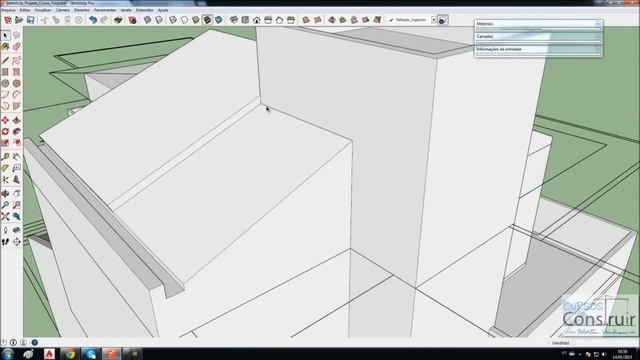
Task: Activate the Protractor tool
Action: click(5, 168)
